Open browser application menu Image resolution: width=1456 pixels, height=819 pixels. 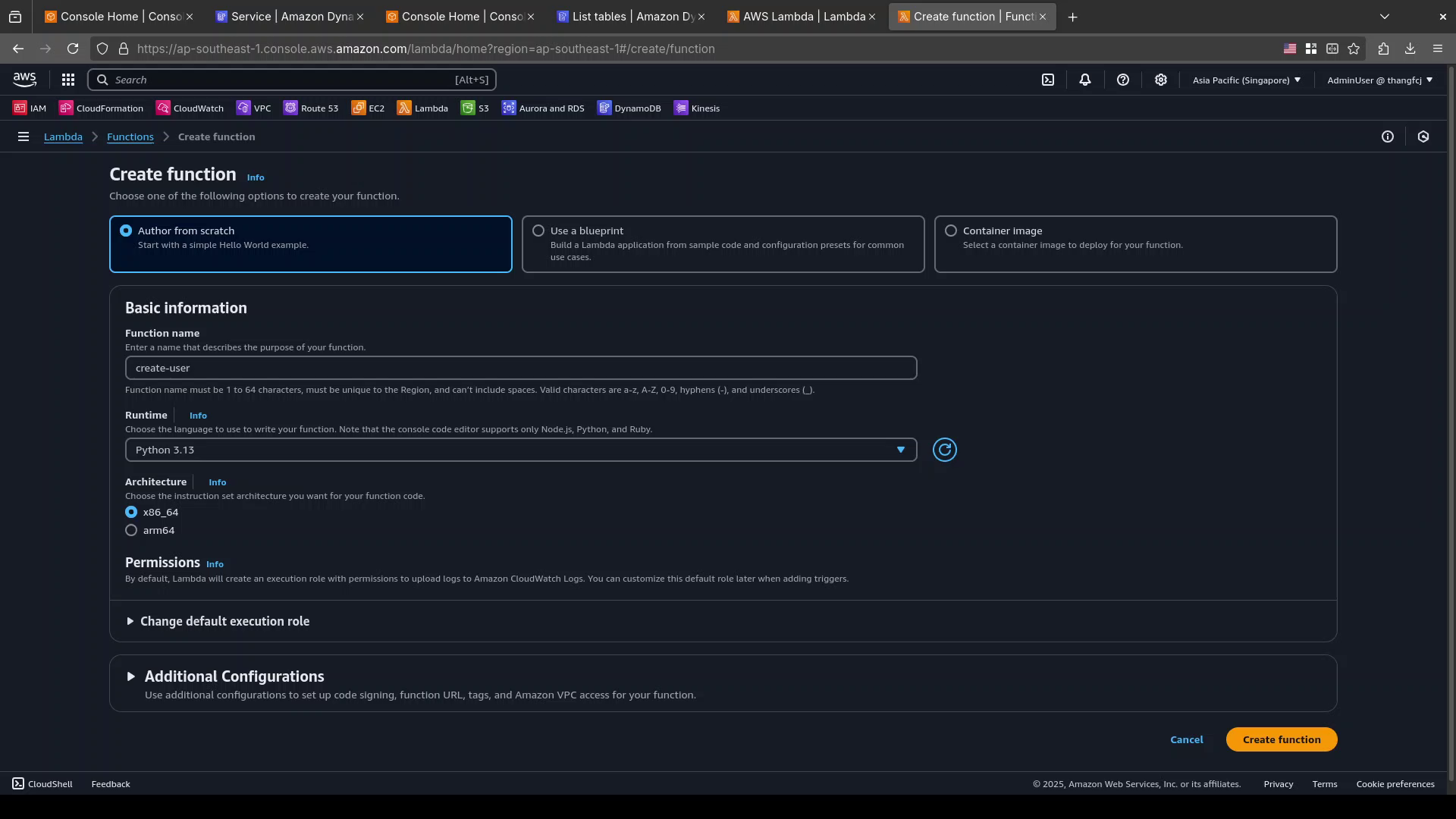[1438, 49]
